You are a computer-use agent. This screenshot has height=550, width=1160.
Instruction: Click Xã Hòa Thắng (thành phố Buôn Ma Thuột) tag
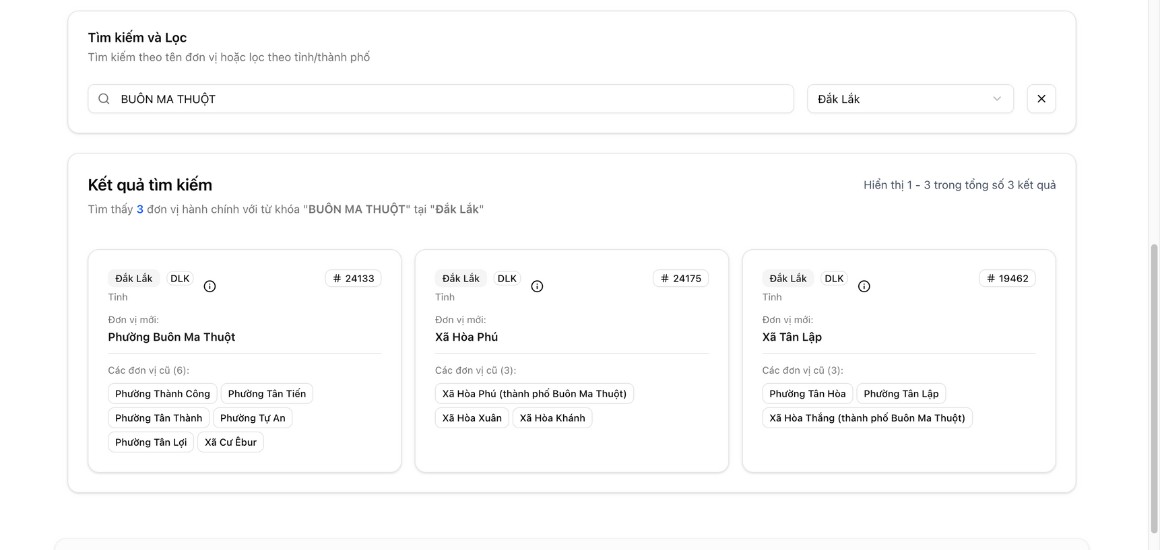pos(867,418)
